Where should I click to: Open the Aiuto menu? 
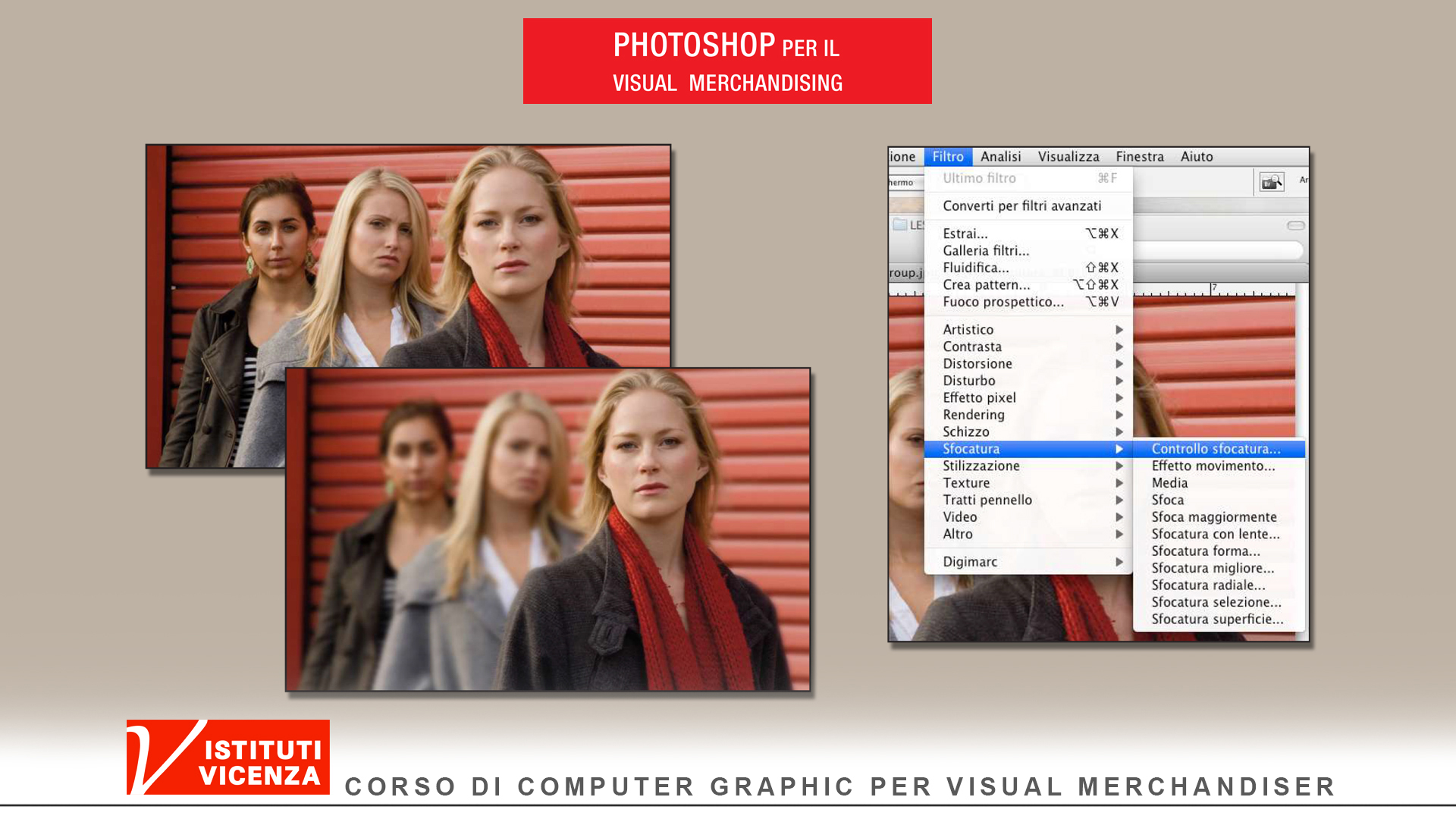click(x=1196, y=157)
